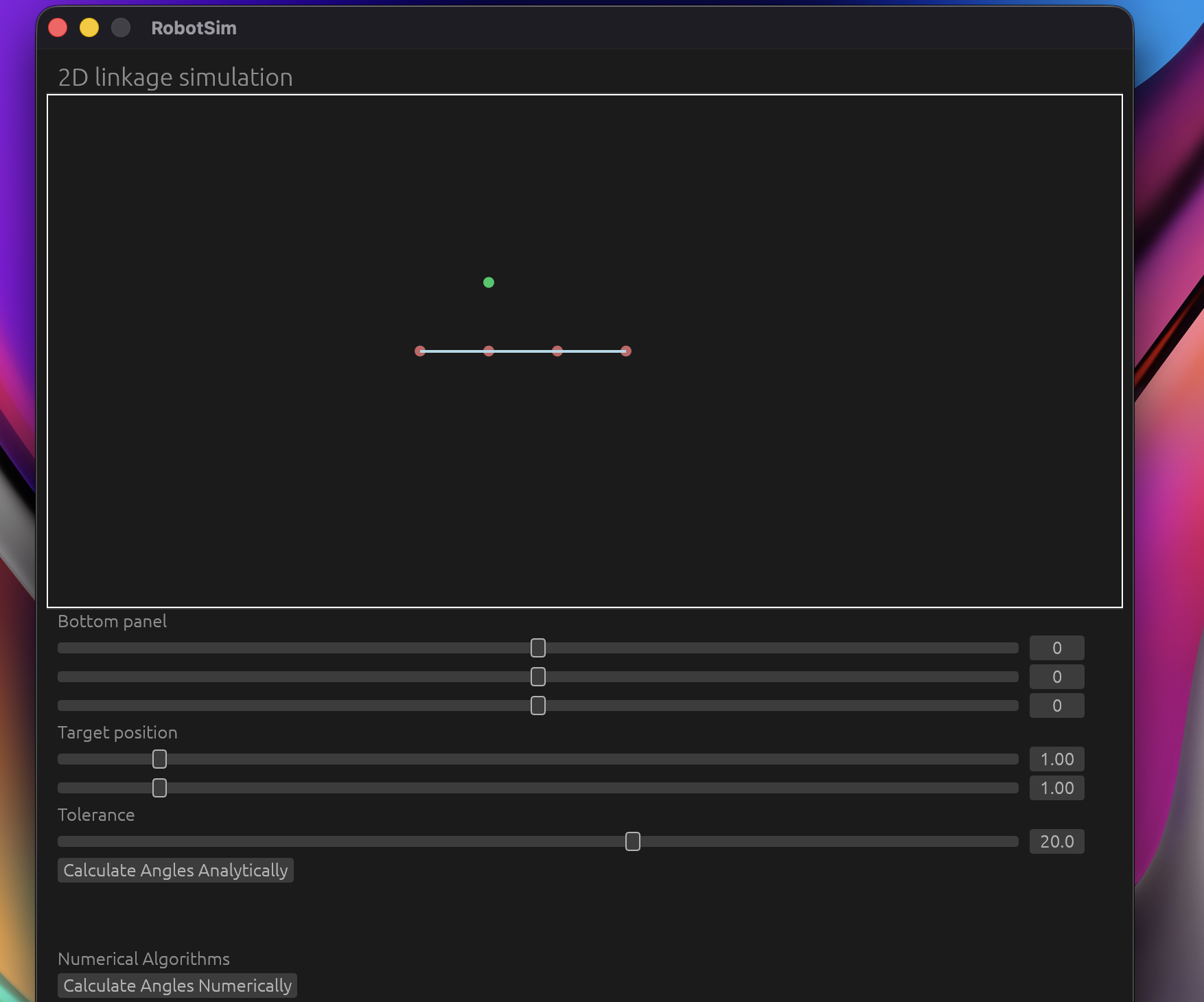Click second joint angle slider handle
The image size is (1204, 1002).
click(x=538, y=677)
